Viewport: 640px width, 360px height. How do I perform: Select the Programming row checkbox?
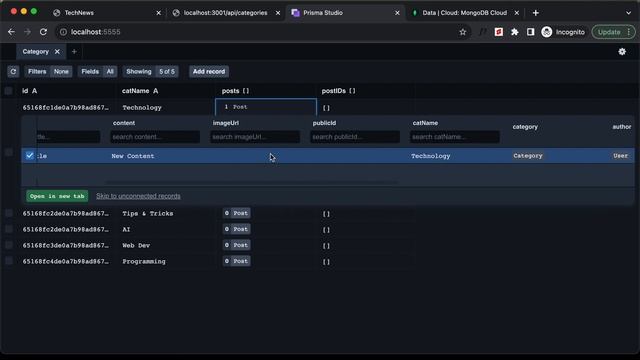(x=9, y=261)
